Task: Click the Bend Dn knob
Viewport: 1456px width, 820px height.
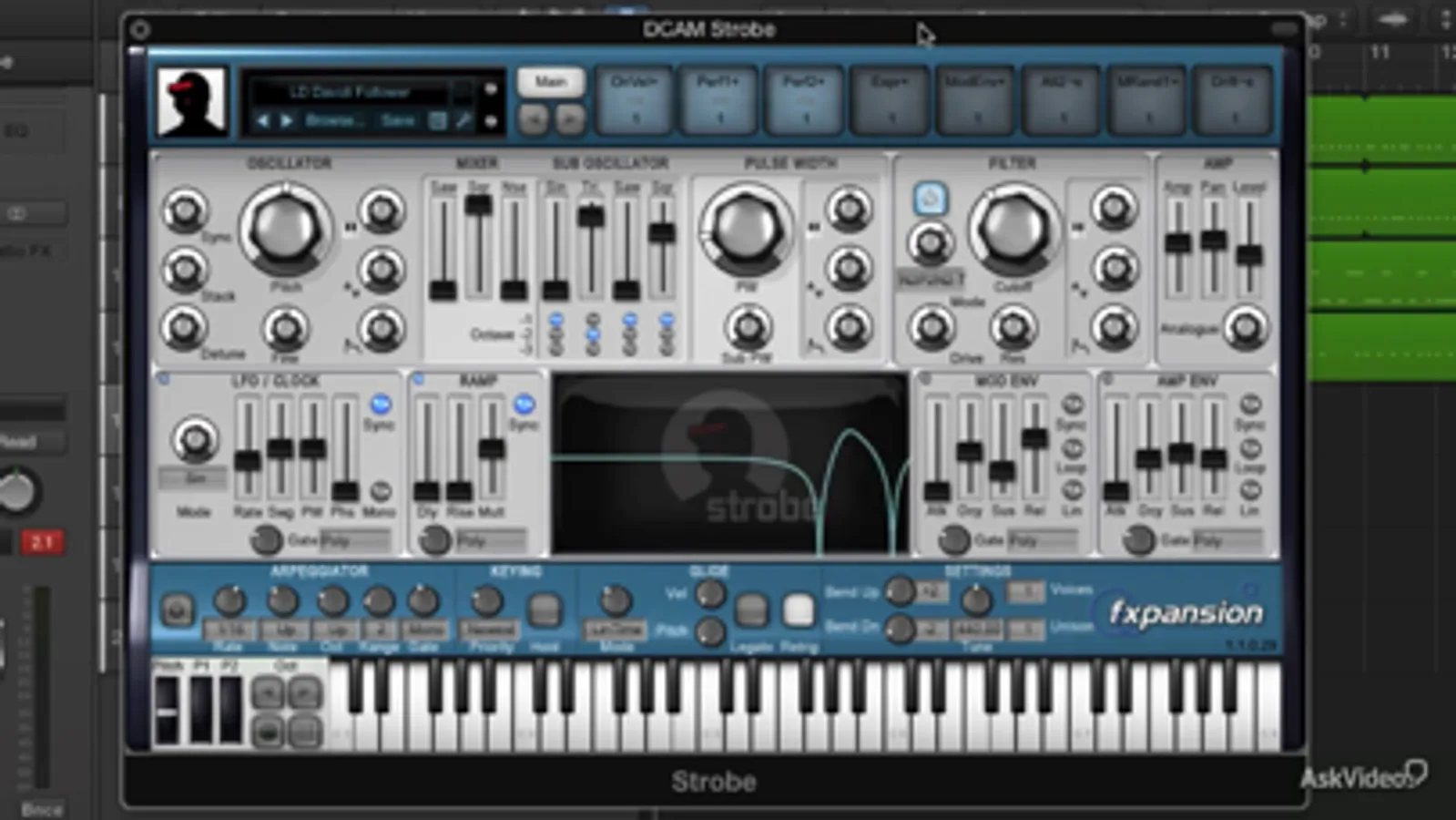Action: click(x=900, y=629)
